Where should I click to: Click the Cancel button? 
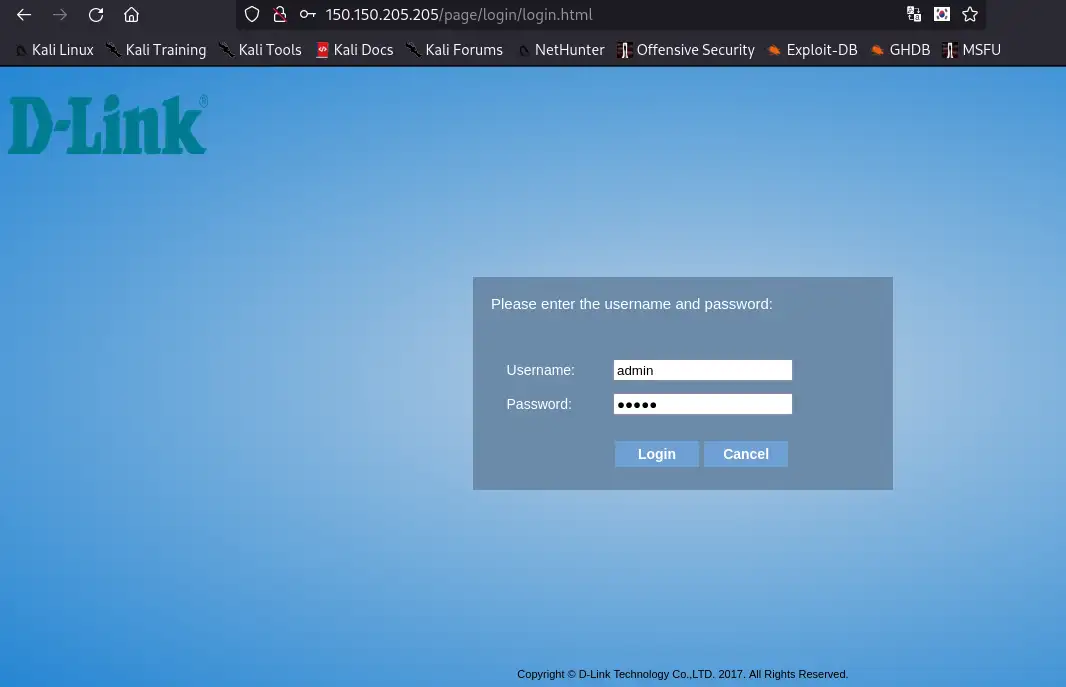pos(745,454)
